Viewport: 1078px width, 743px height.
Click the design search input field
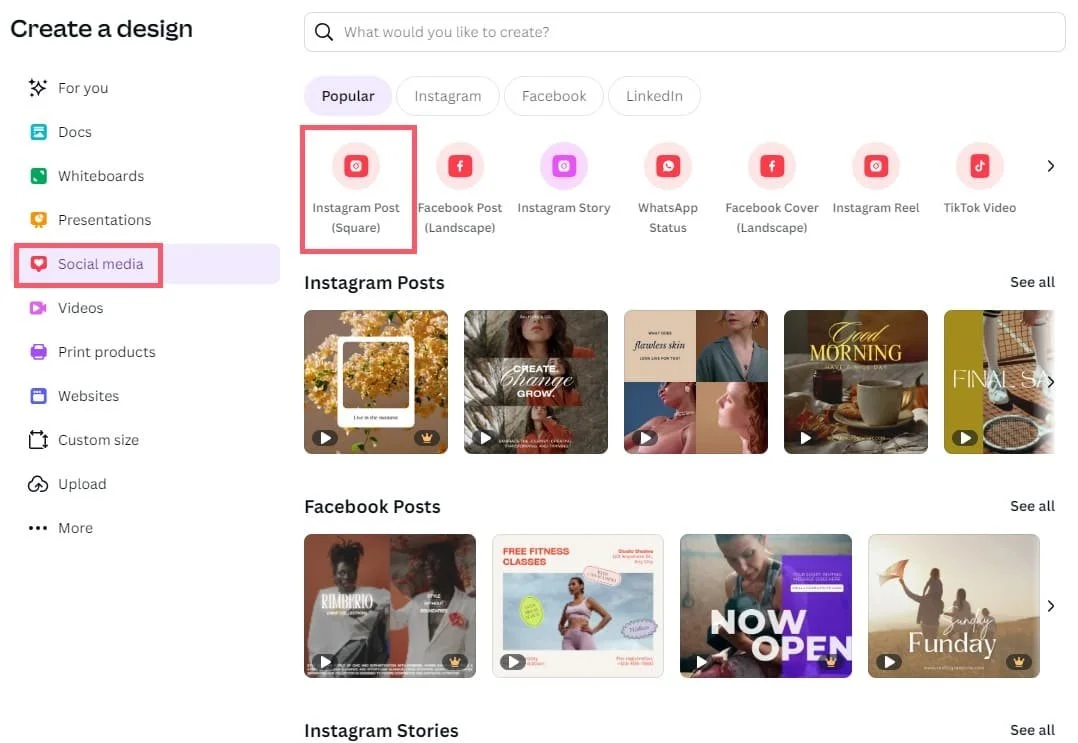tap(683, 32)
